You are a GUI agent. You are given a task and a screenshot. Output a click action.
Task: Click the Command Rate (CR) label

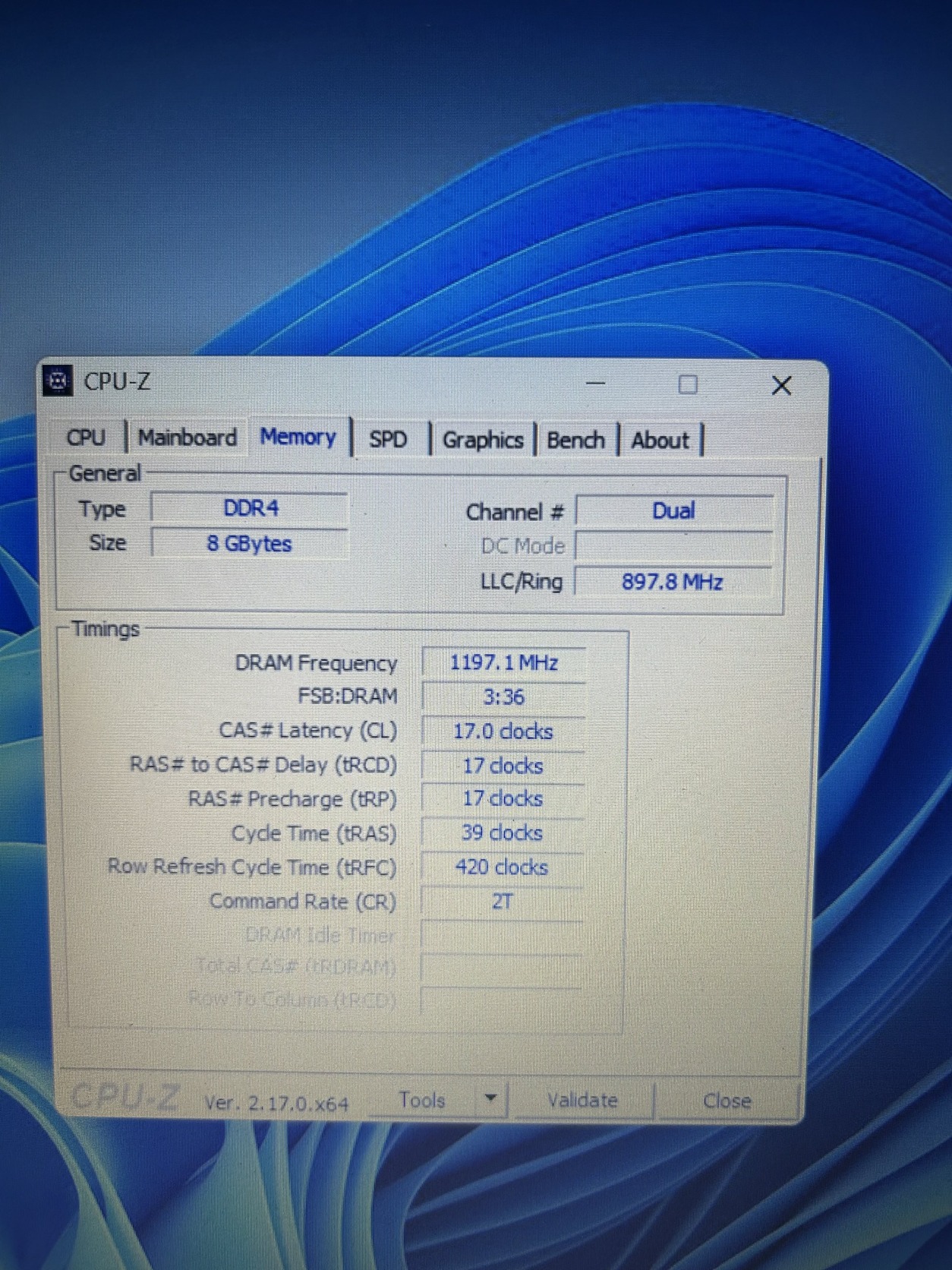coord(303,902)
